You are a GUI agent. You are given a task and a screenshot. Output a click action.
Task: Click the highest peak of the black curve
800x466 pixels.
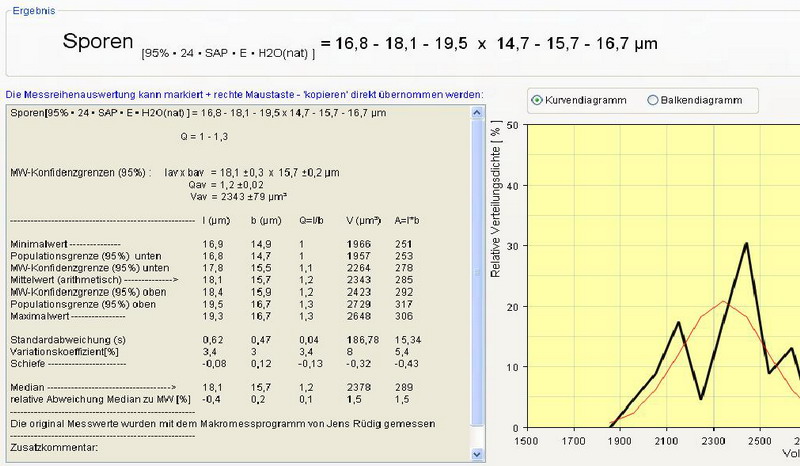pos(745,243)
